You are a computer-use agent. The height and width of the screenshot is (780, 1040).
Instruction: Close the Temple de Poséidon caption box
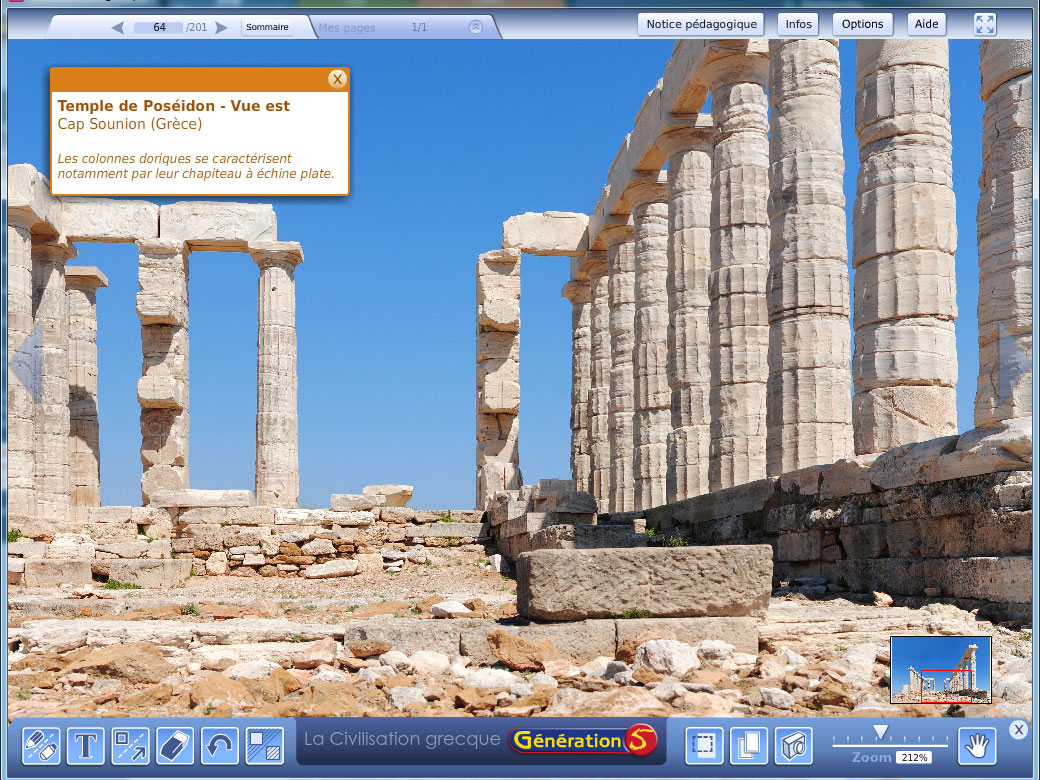pyautogui.click(x=337, y=79)
